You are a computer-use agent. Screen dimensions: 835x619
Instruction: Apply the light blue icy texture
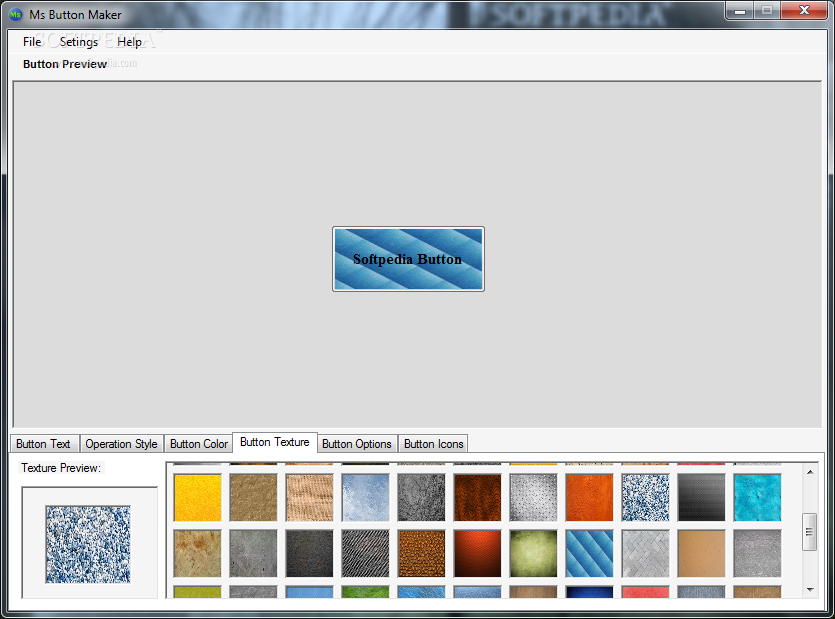pyautogui.click(x=365, y=498)
